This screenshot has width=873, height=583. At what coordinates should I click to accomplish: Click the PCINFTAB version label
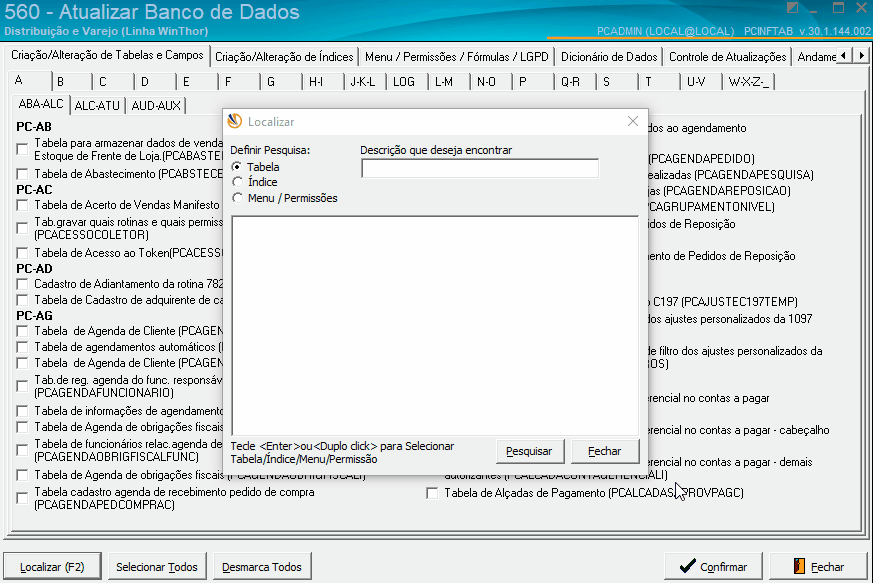click(x=807, y=31)
